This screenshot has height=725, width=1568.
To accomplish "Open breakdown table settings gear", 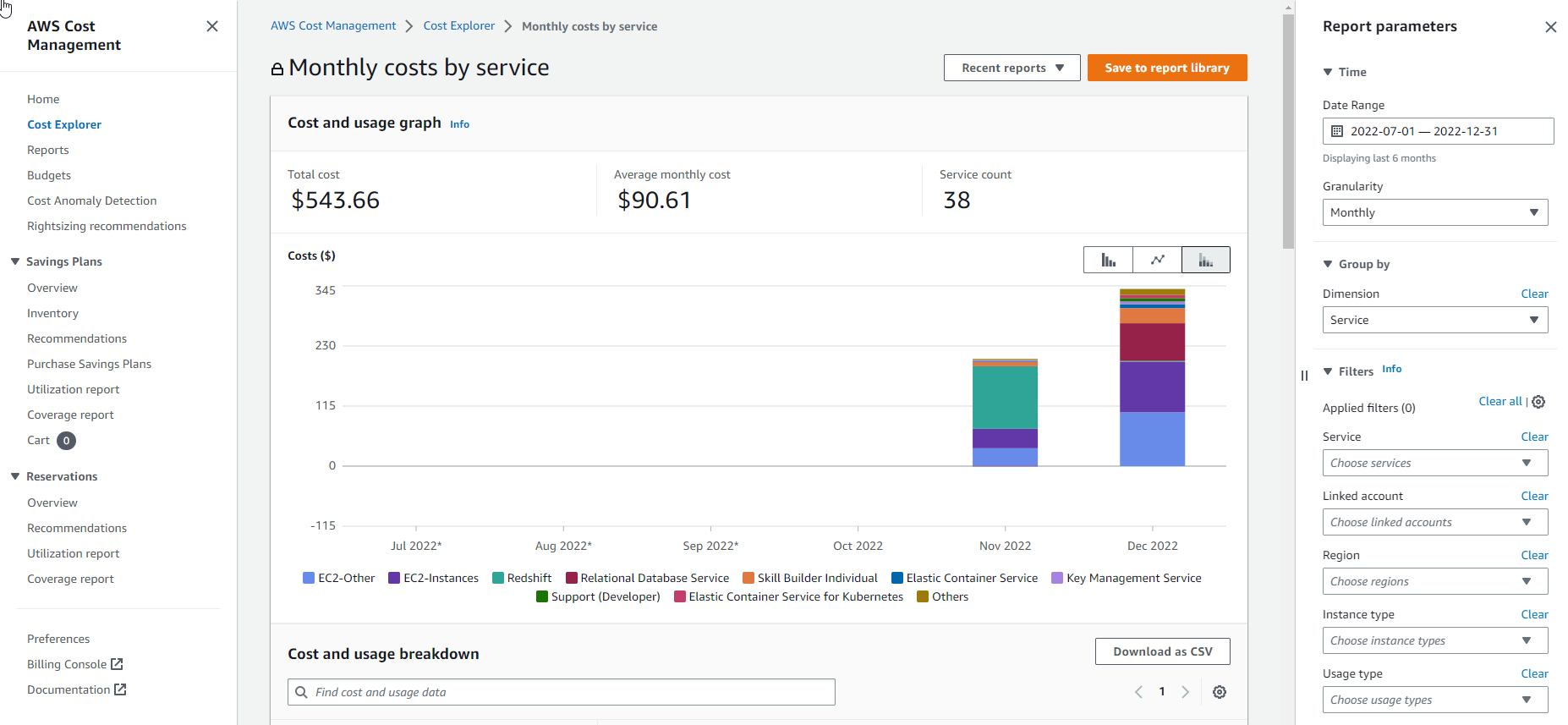I will tap(1220, 692).
